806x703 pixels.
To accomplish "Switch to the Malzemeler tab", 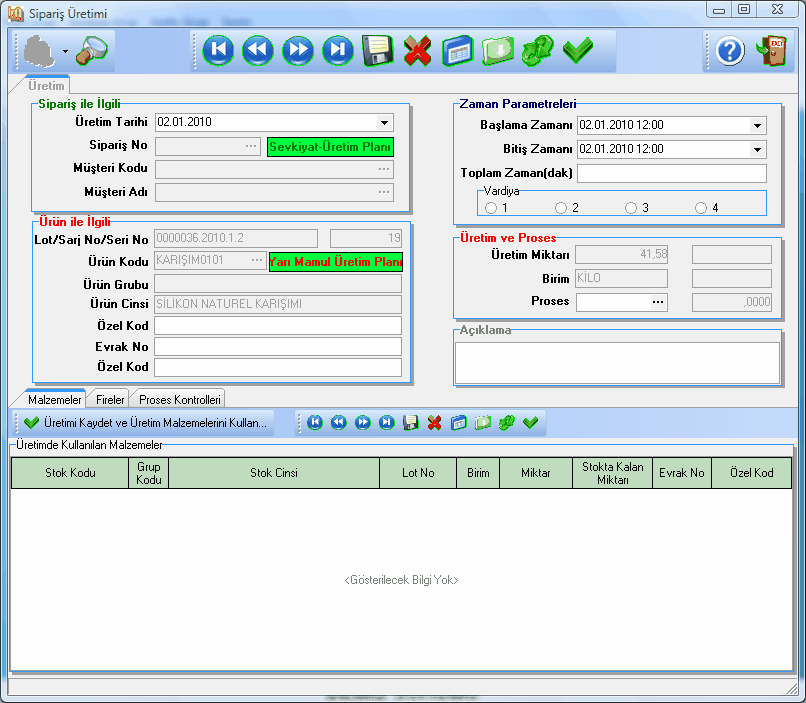I will tap(54, 399).
